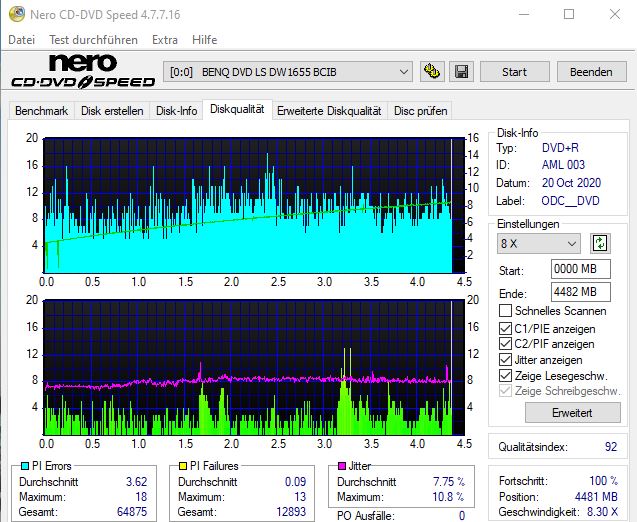Open the BENQ DVD drive selection dropdown
637x522 pixels.
[288, 72]
